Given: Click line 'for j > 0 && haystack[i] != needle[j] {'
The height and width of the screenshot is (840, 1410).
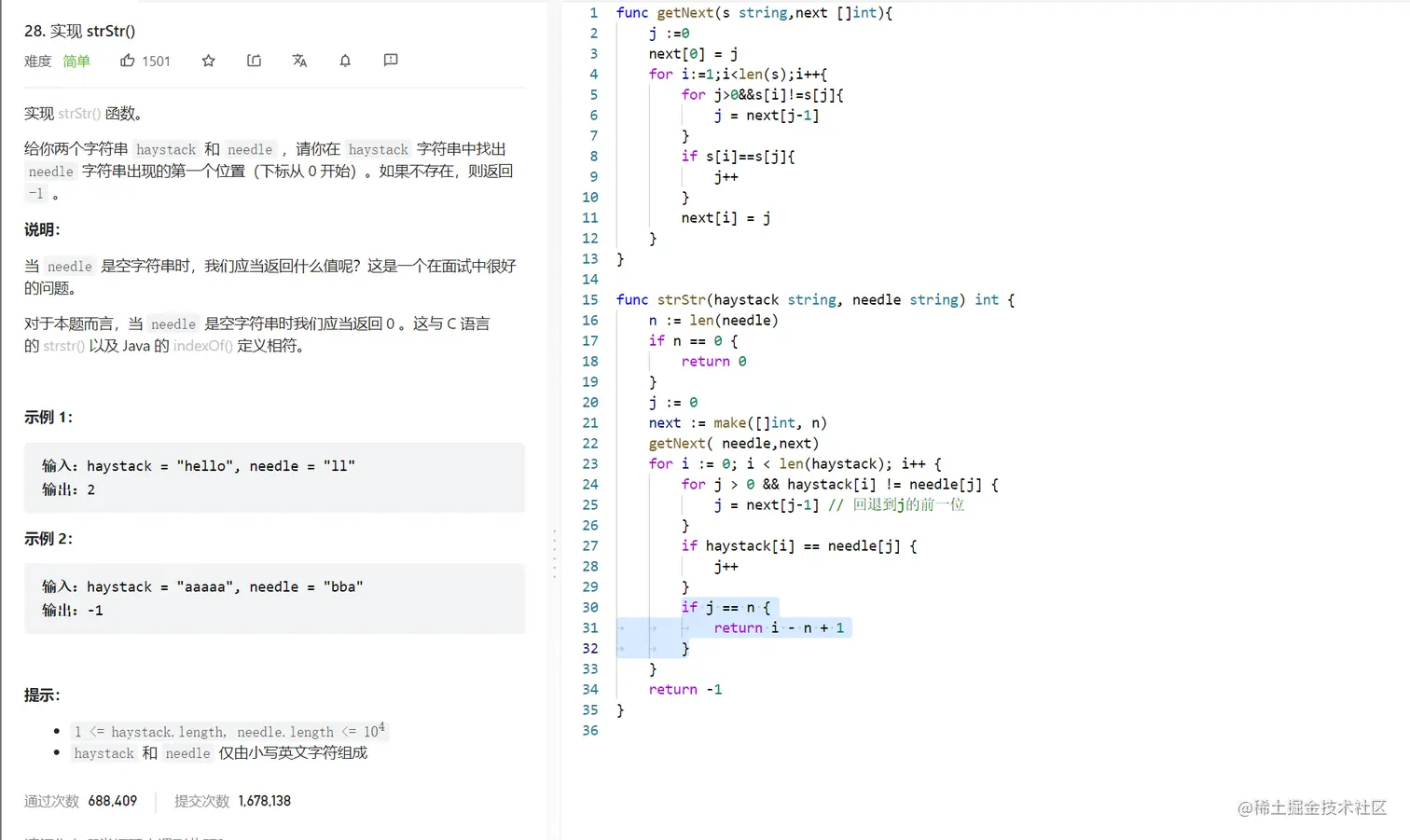Looking at the screenshot, I should pyautogui.click(x=839, y=485).
